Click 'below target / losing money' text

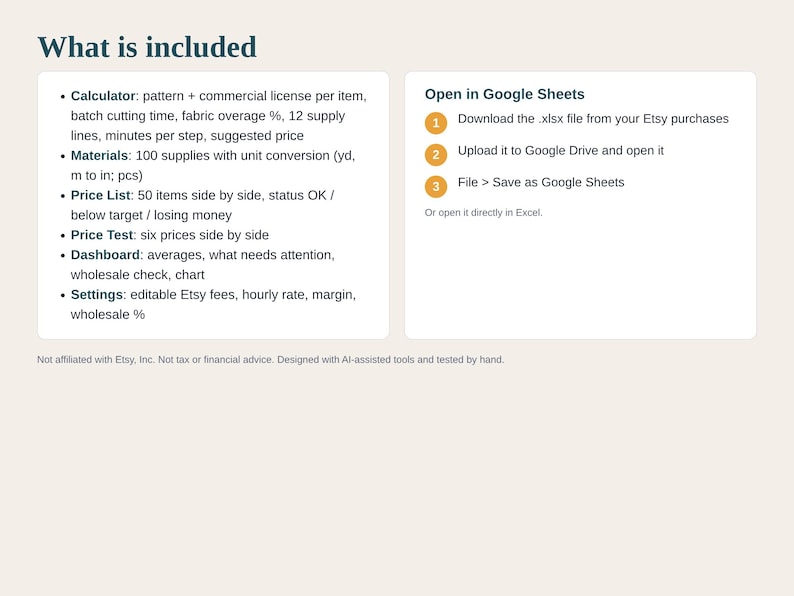pyautogui.click(x=151, y=215)
